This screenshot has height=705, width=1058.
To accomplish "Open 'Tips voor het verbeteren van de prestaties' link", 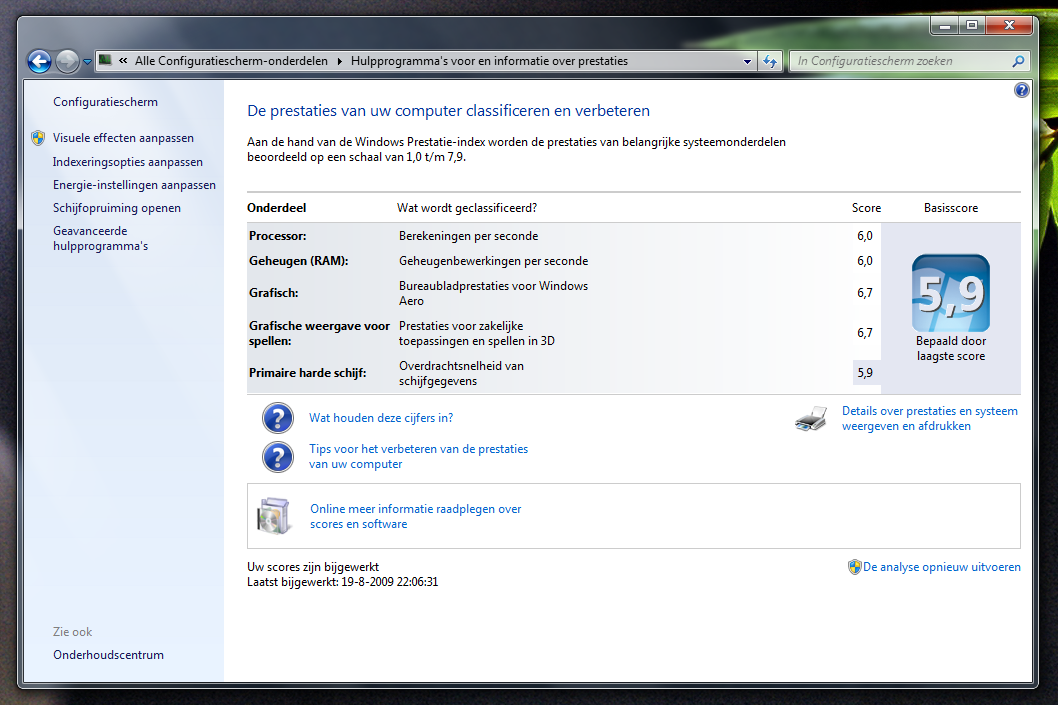I will pyautogui.click(x=418, y=457).
